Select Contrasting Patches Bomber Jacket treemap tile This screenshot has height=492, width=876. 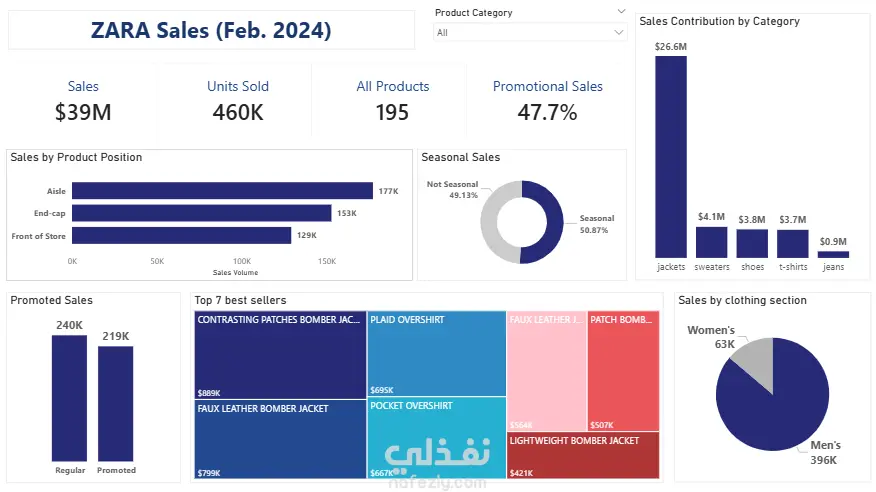click(279, 355)
